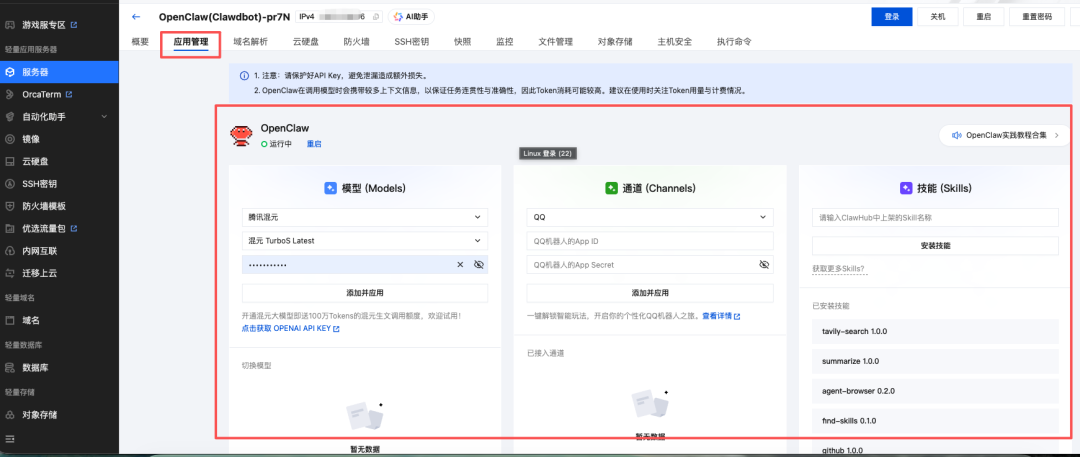Viewport: 1080px width, 457px height.
Task: Open the 对象存储 tab
Action: coord(615,42)
